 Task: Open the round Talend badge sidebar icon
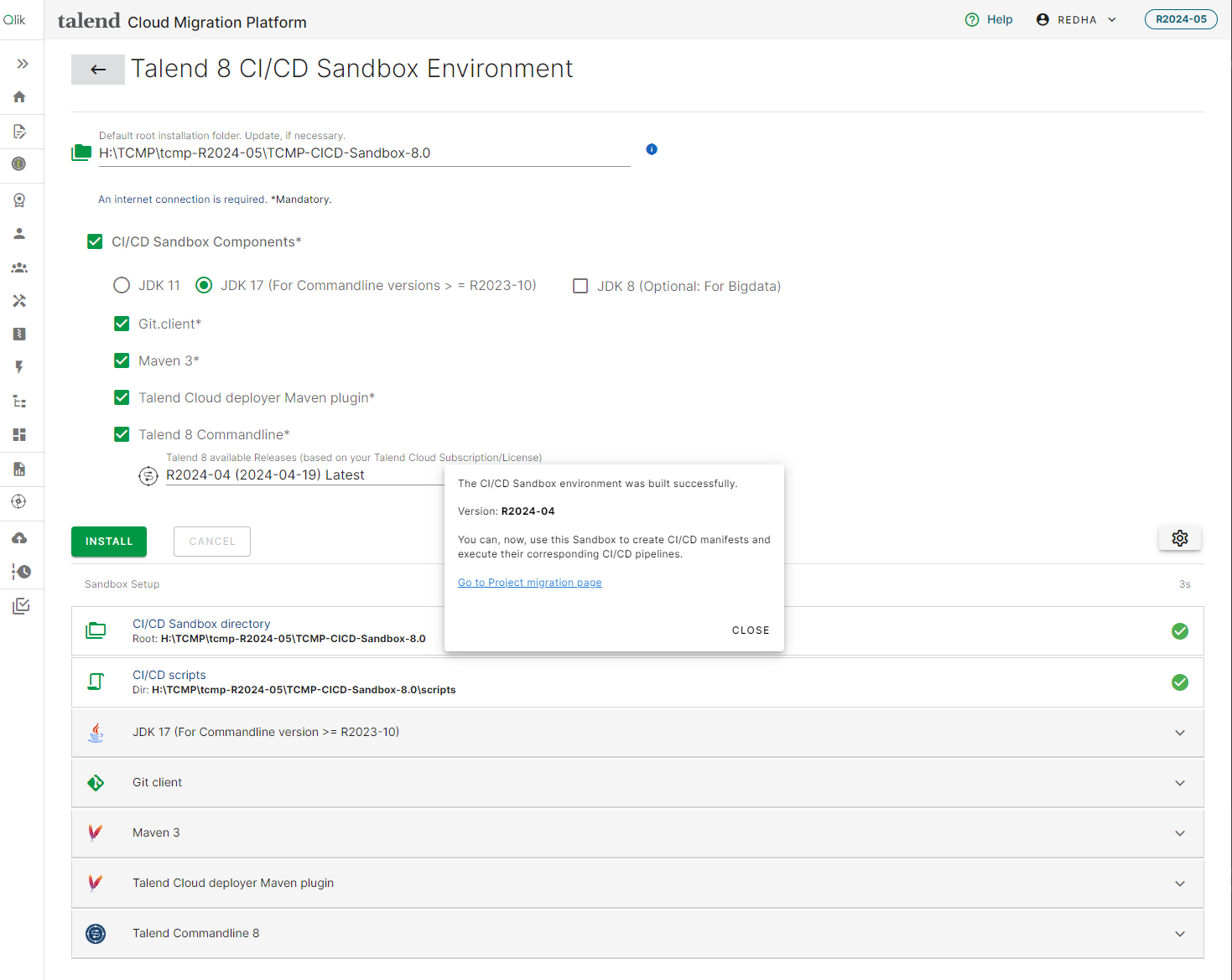pyautogui.click(x=19, y=164)
